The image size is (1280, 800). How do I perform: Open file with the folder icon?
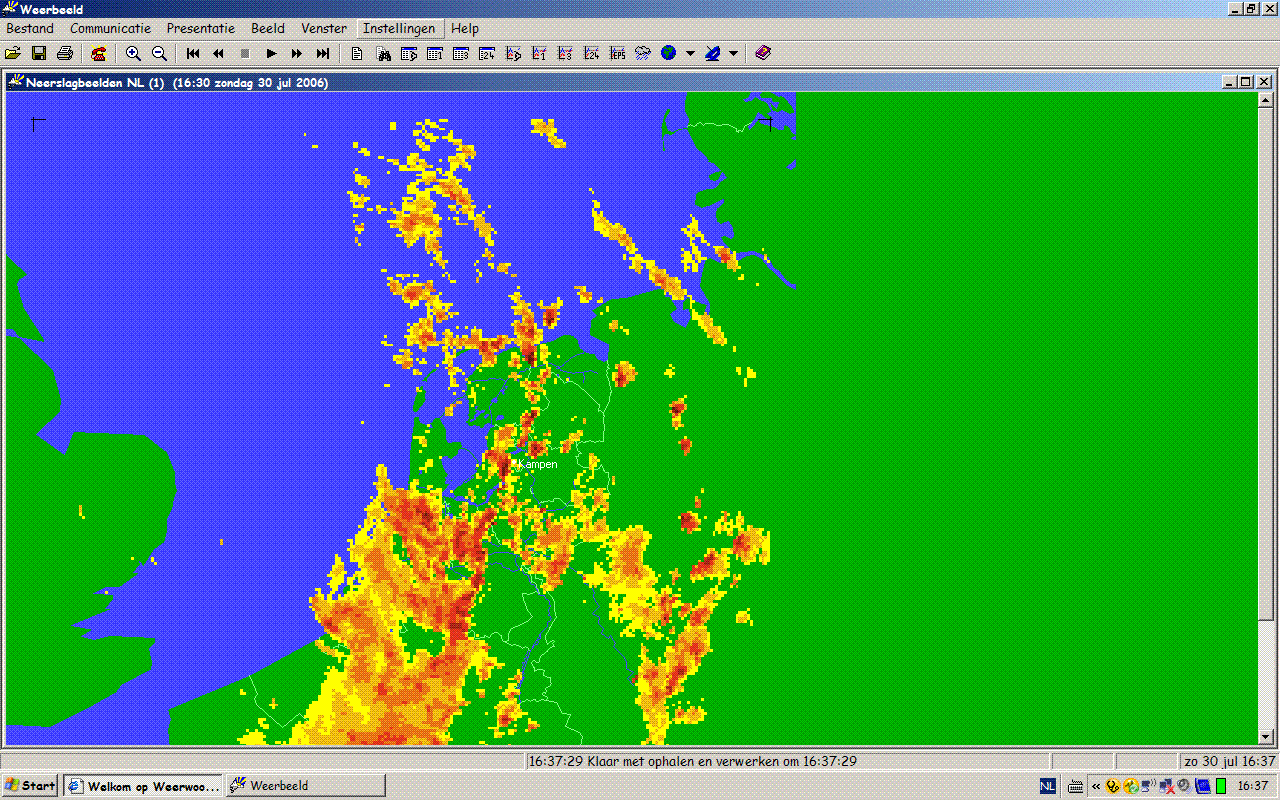[14, 53]
